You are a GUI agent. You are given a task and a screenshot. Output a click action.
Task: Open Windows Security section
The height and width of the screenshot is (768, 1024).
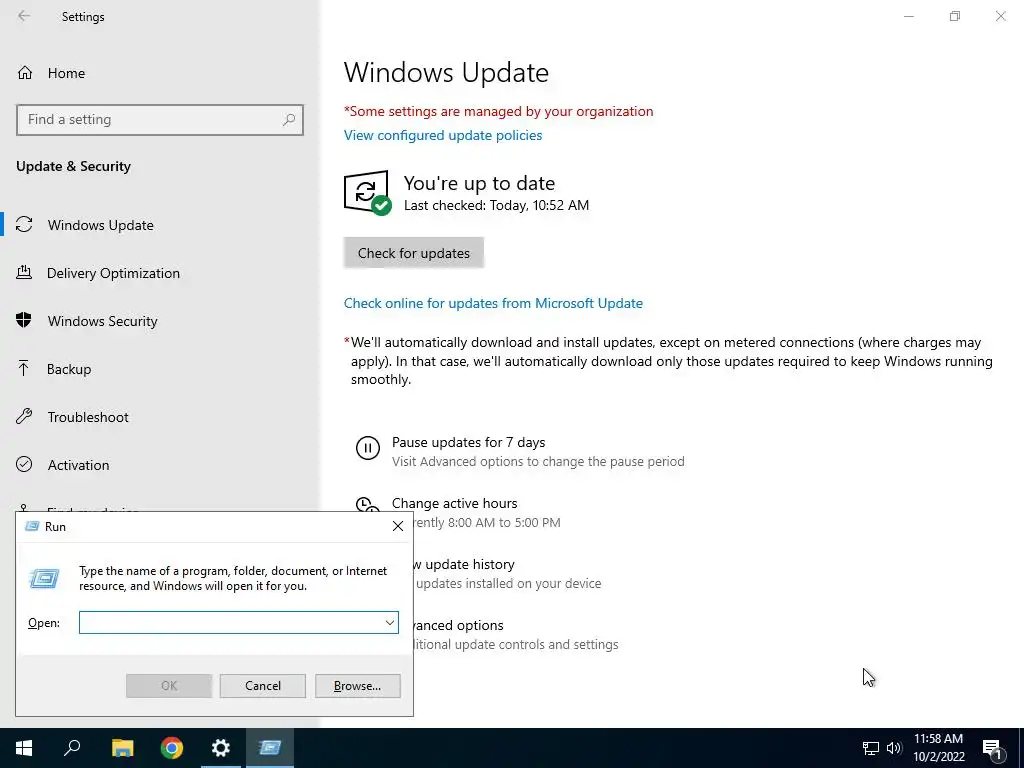tap(103, 321)
